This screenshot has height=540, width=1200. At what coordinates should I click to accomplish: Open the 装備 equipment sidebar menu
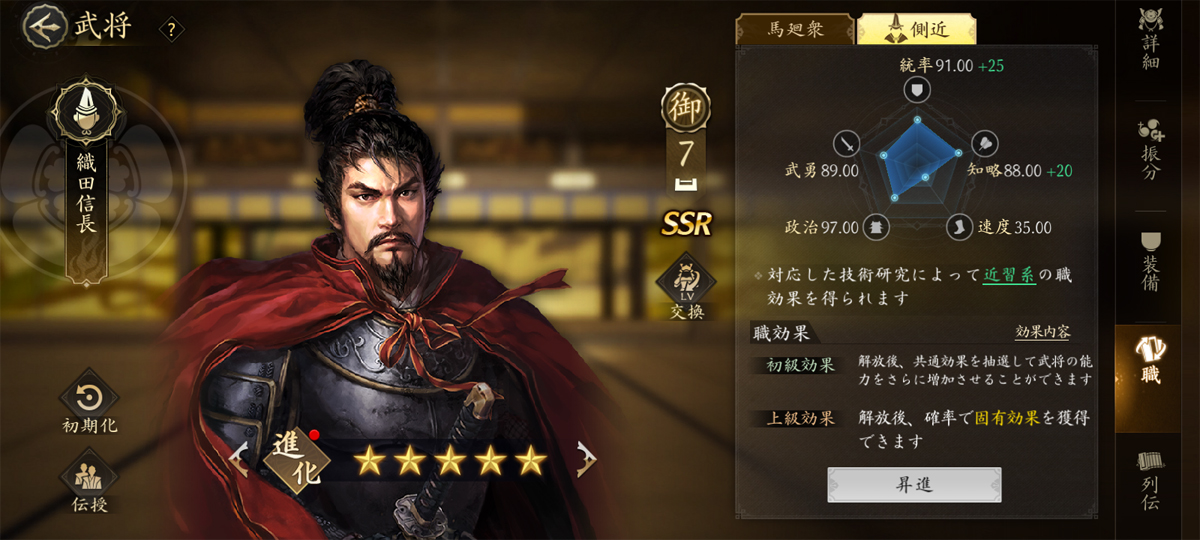click(1151, 262)
